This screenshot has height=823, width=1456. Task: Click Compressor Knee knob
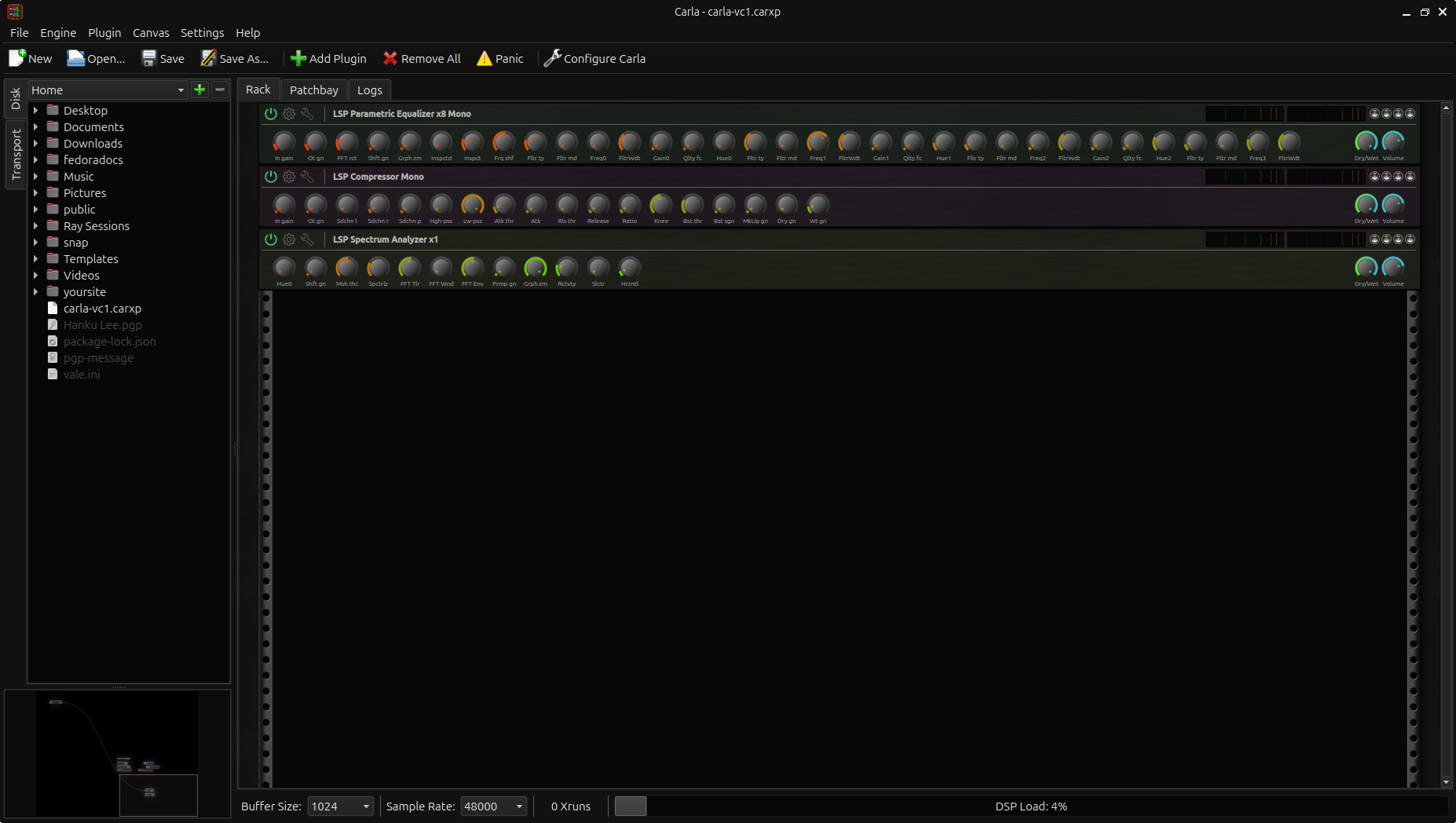click(661, 205)
